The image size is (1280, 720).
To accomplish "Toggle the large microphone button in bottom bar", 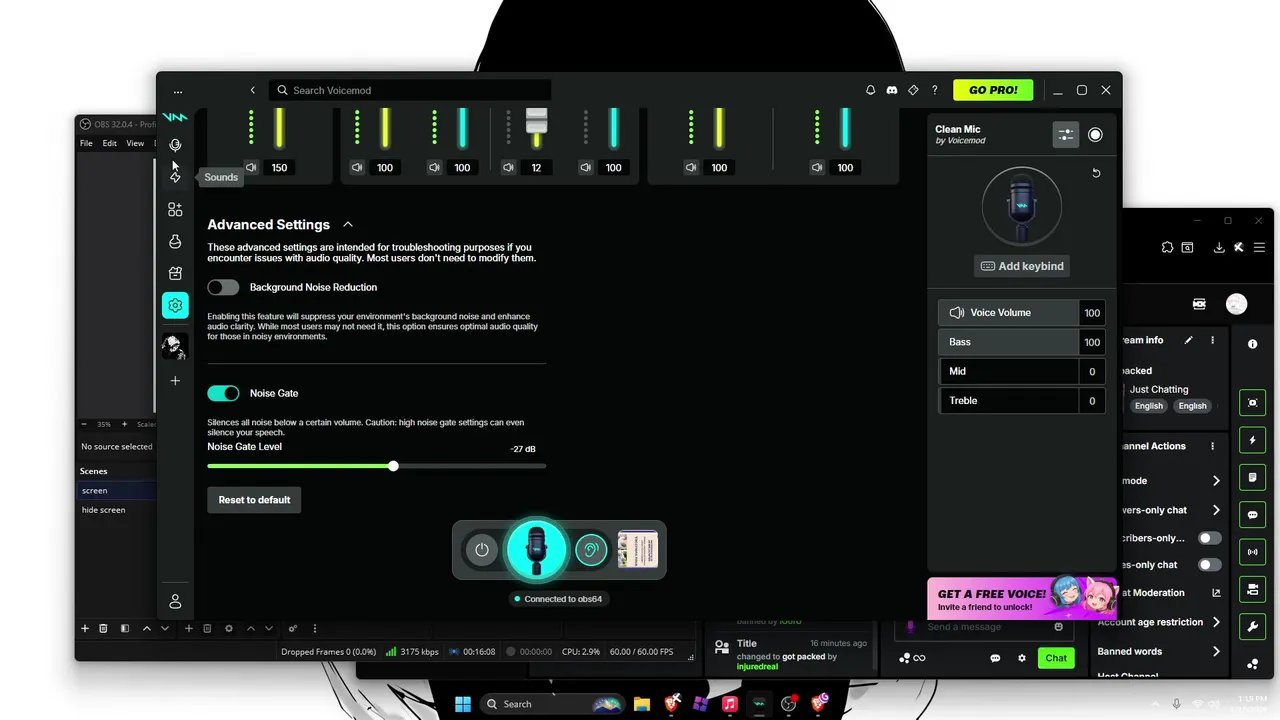I will tap(536, 550).
